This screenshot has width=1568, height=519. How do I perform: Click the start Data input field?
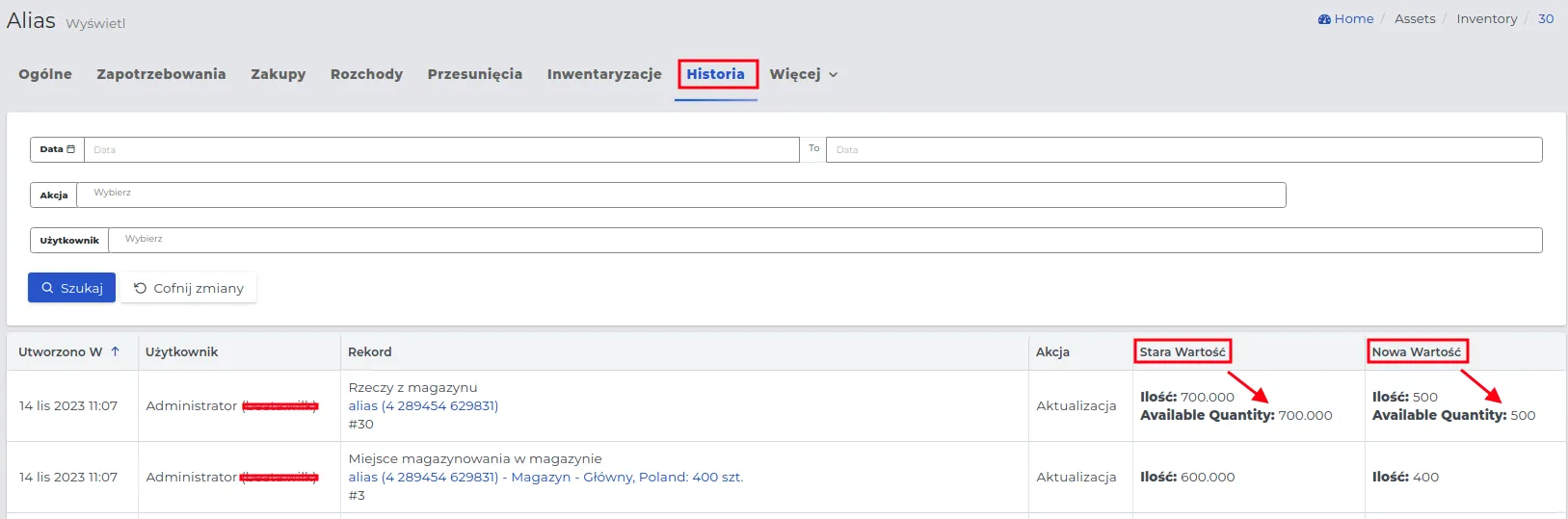point(441,149)
